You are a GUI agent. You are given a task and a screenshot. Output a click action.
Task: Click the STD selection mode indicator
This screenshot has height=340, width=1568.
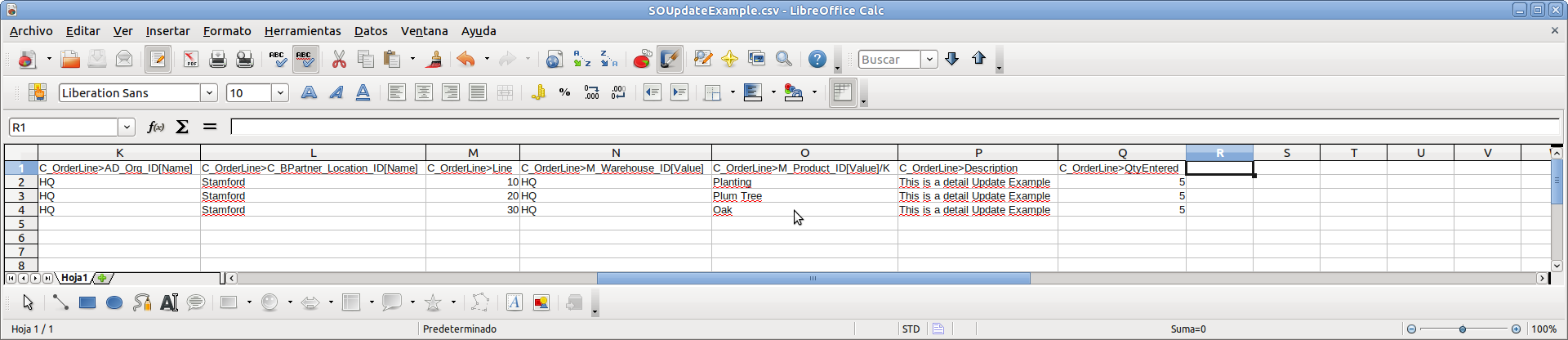[911, 329]
